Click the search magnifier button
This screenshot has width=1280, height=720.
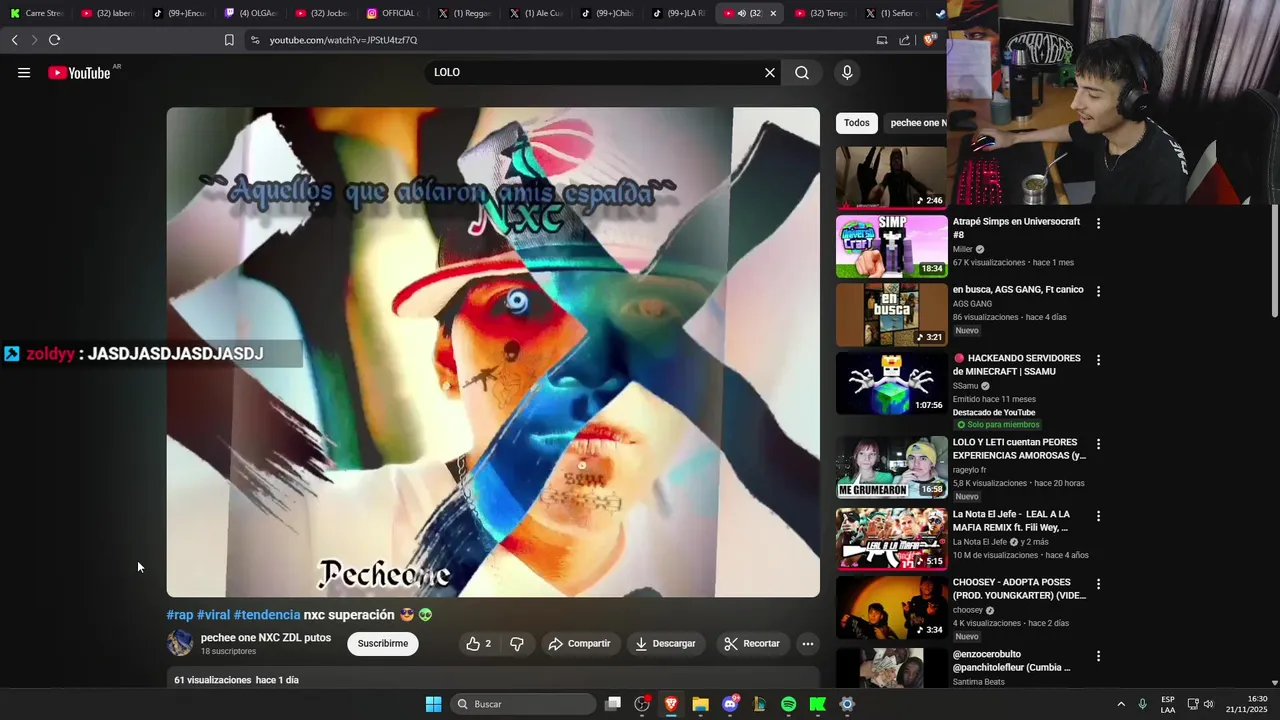click(802, 72)
